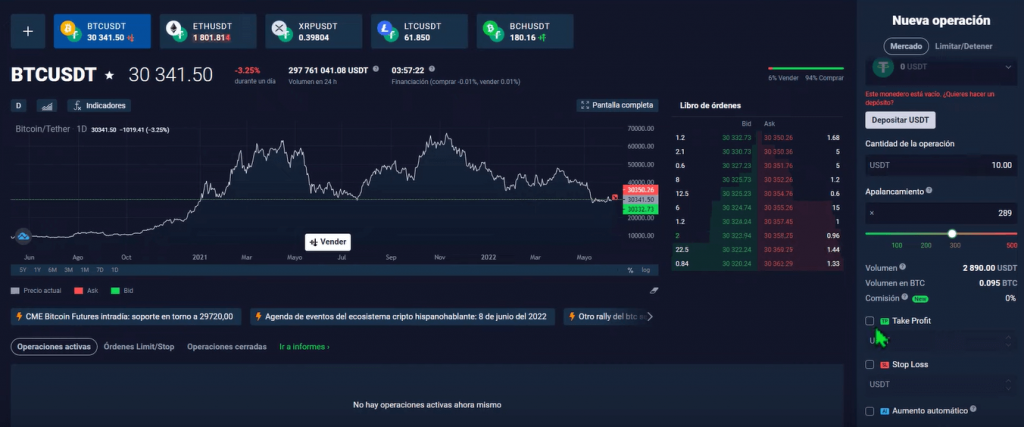Click the bid price 30 330.73 in order book

point(737,151)
